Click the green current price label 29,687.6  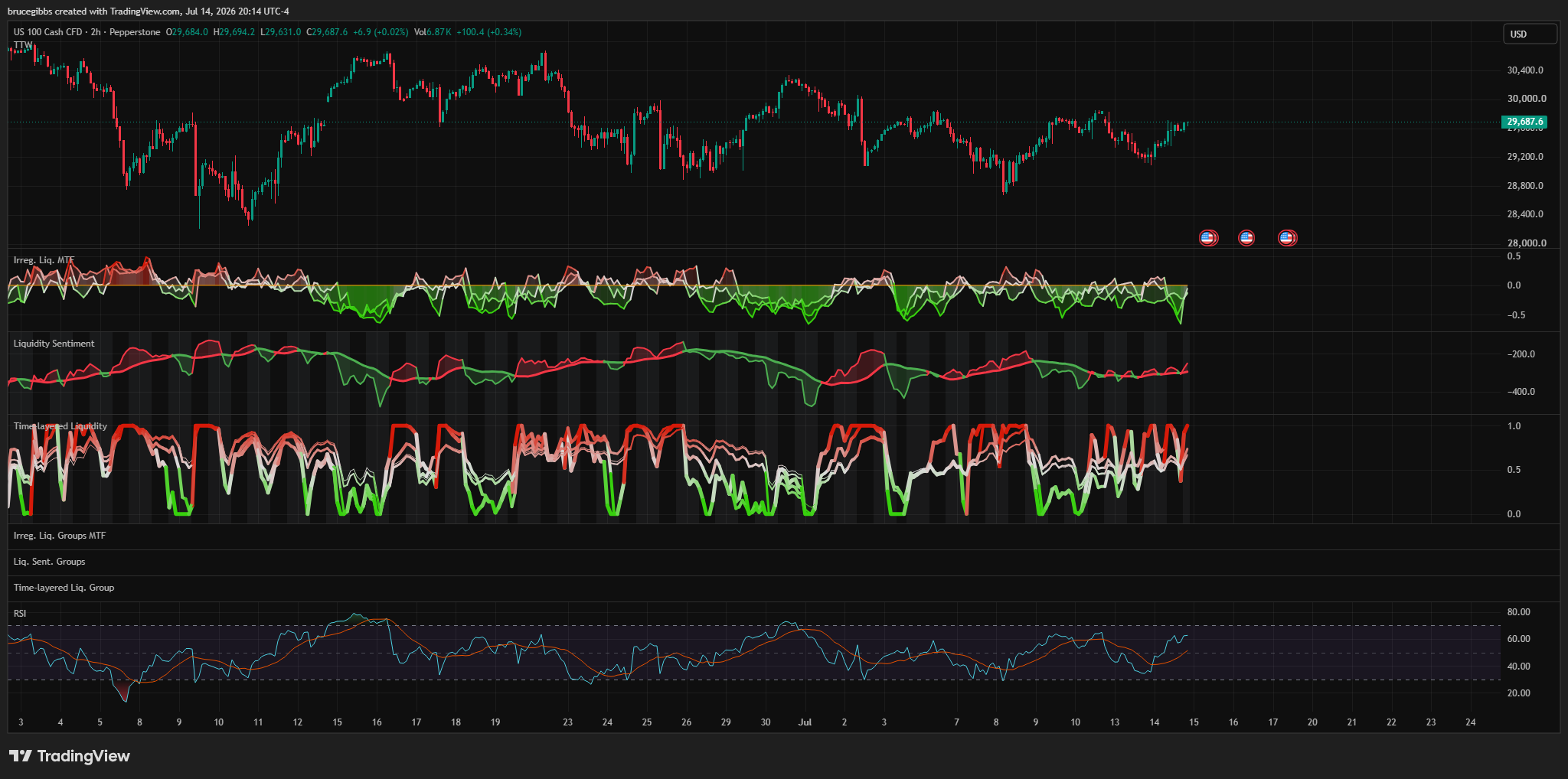tap(1524, 122)
